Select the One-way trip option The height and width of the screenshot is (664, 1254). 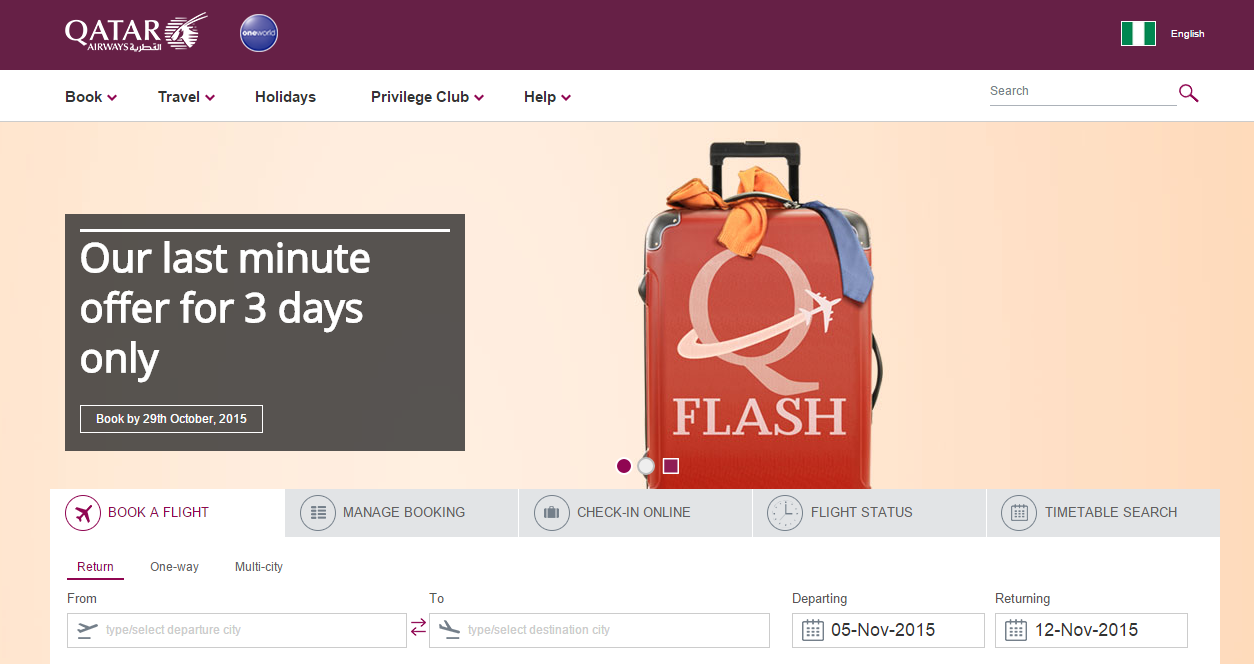click(174, 567)
